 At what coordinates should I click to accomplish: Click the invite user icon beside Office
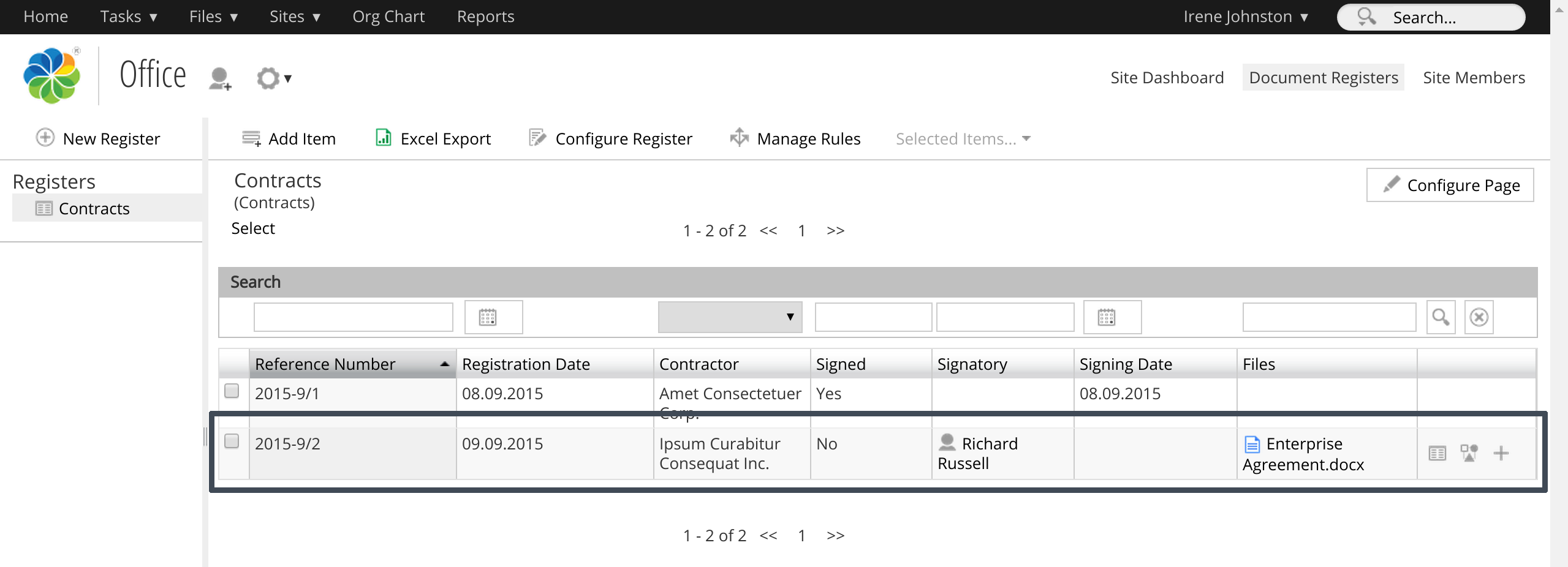click(219, 78)
